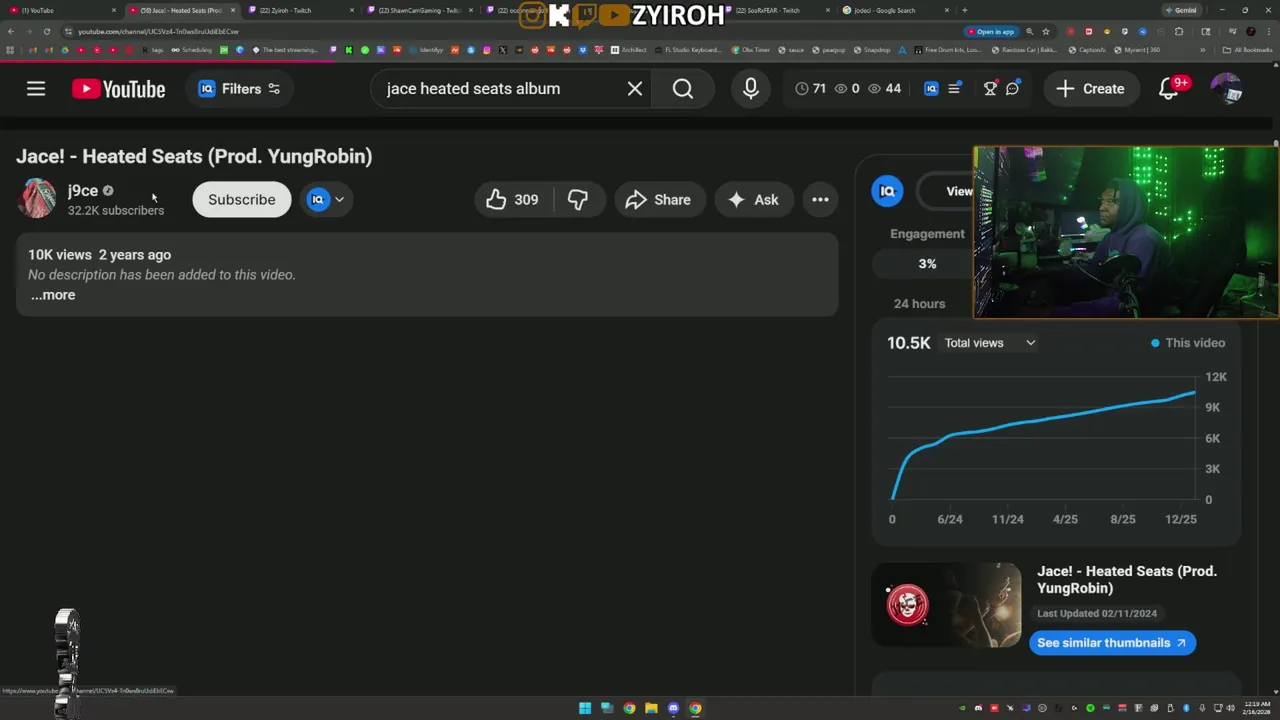This screenshot has height=720, width=1280.
Task: Switch to the first YouTube browser tab
Action: coord(62,10)
